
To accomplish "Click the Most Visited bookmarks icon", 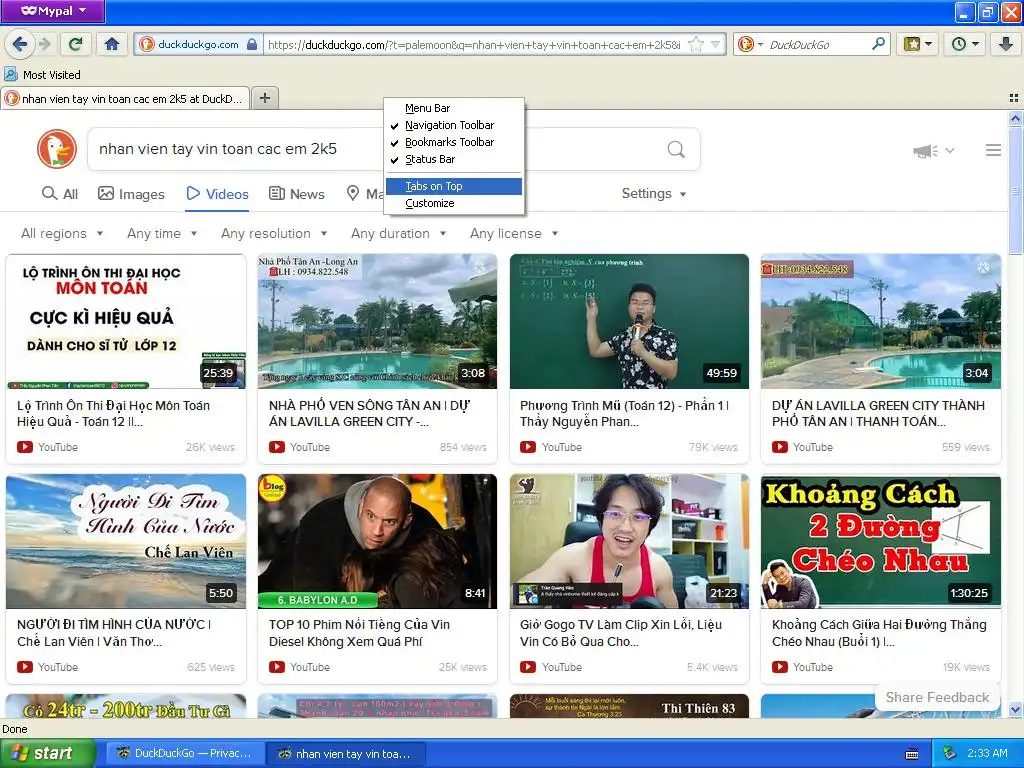I will click(11, 74).
